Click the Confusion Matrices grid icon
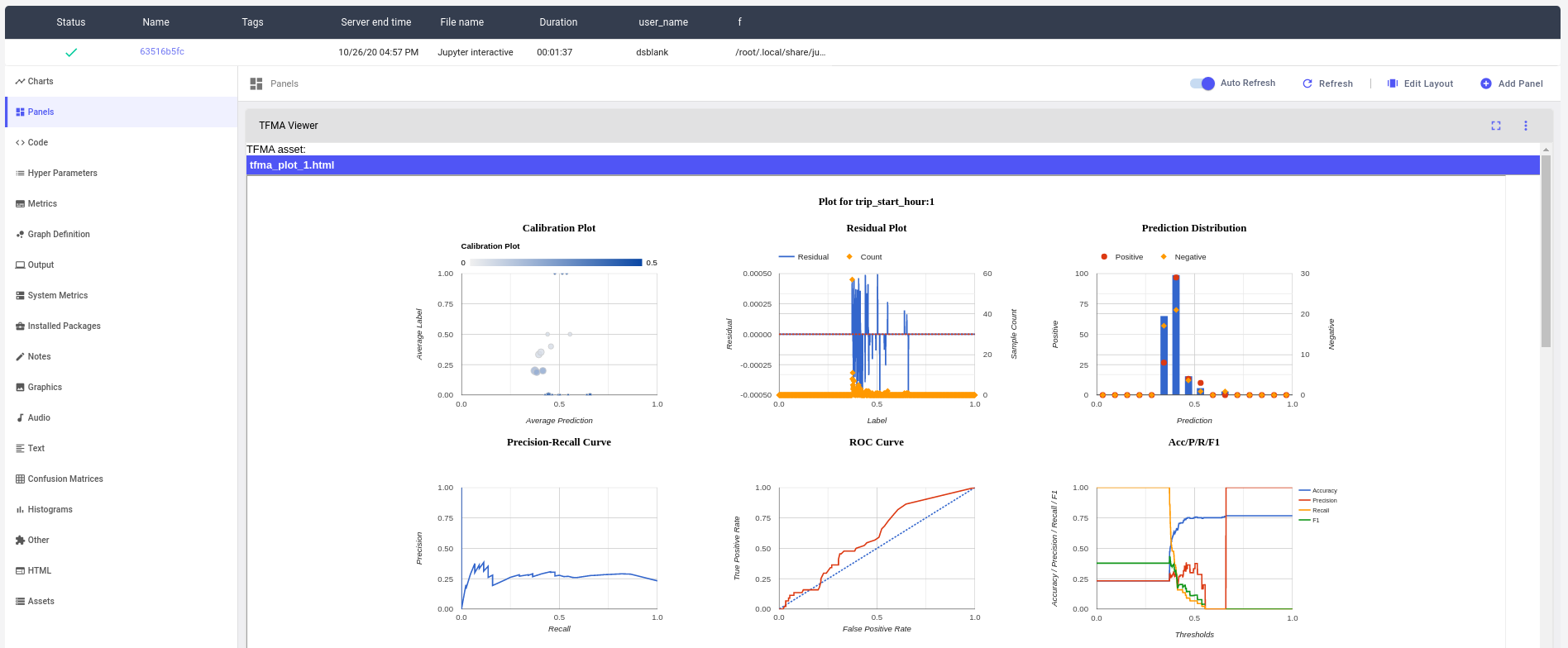The image size is (1568, 648). click(20, 479)
